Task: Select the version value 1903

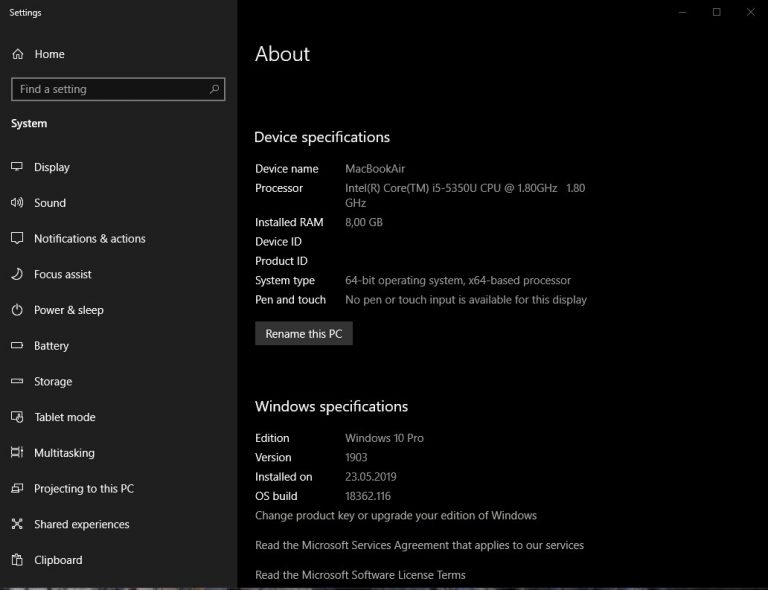Action: coord(356,457)
